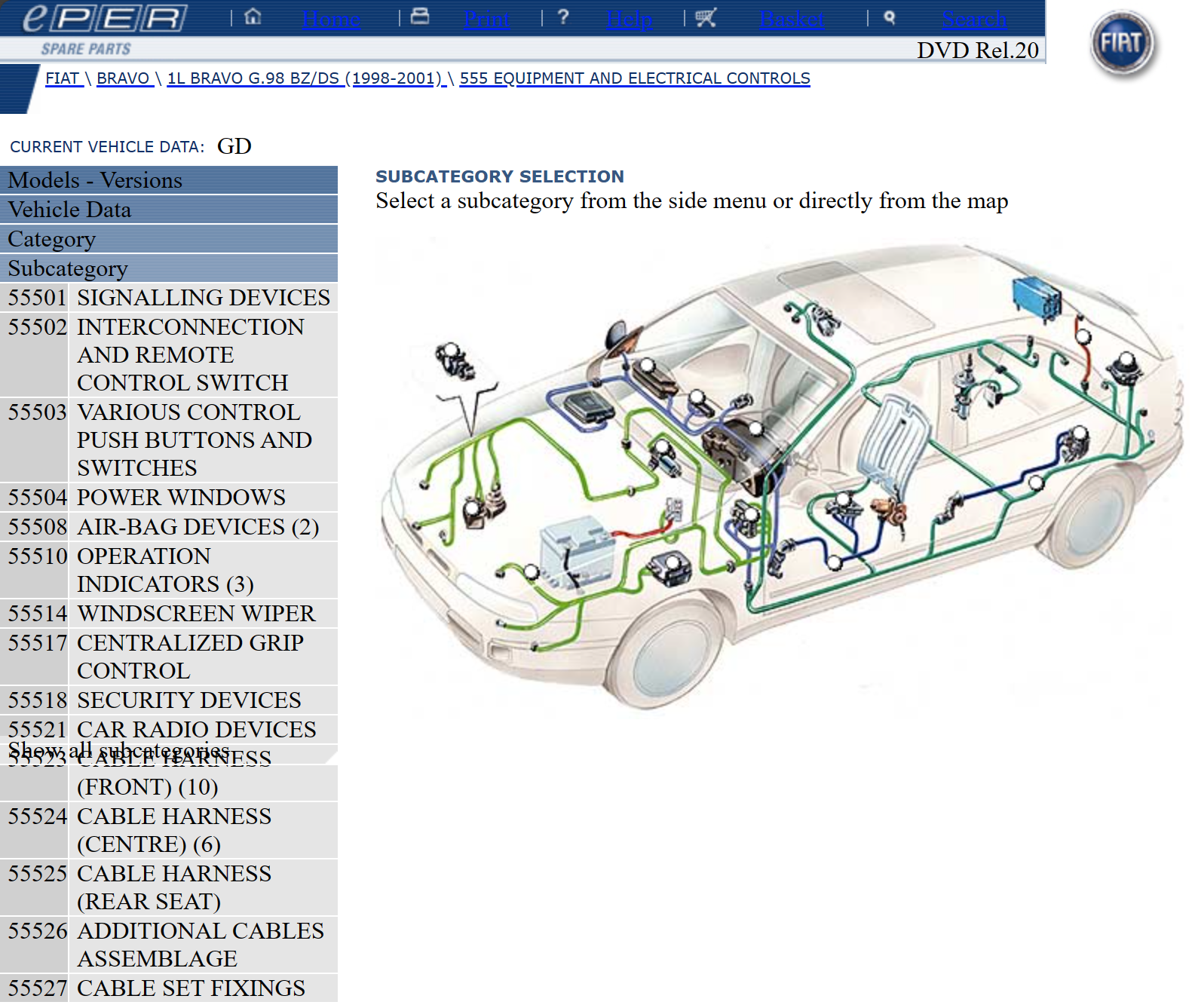Image resolution: width=1195 pixels, height=1008 pixels.
Task: Open the Print link
Action: pyautogui.click(x=487, y=18)
